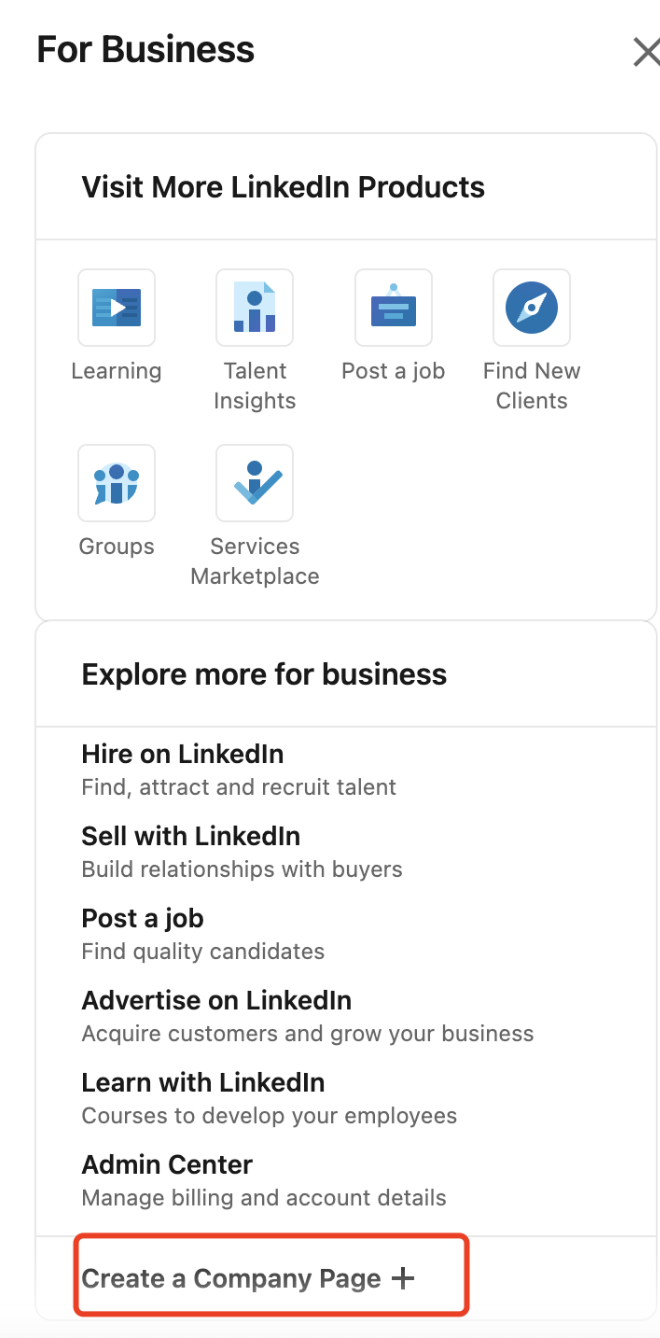Click the Create a Company Page text
The width and height of the screenshot is (660, 1338).
[x=231, y=1278]
